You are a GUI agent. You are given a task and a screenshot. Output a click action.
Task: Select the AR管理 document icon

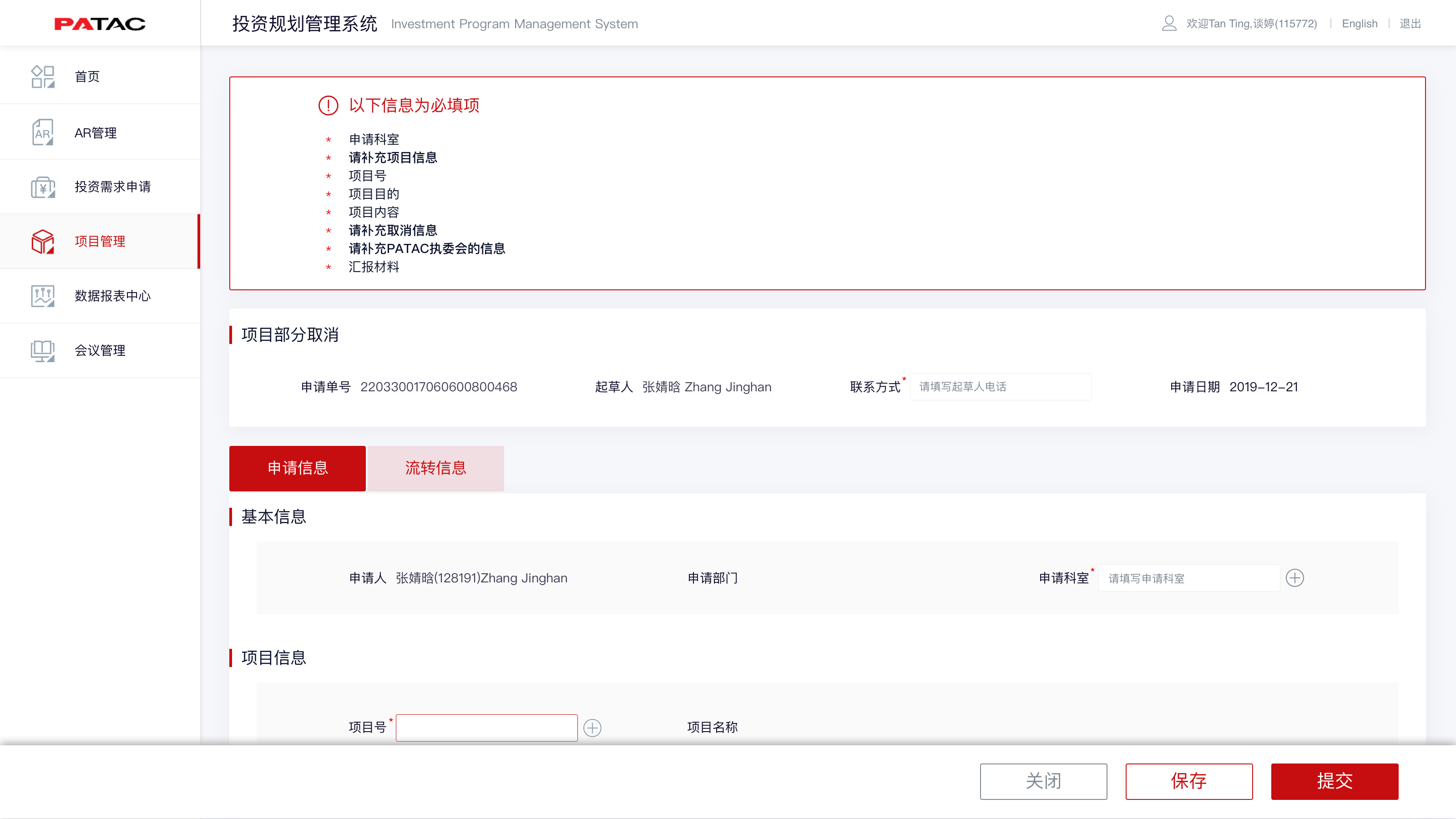(x=42, y=131)
